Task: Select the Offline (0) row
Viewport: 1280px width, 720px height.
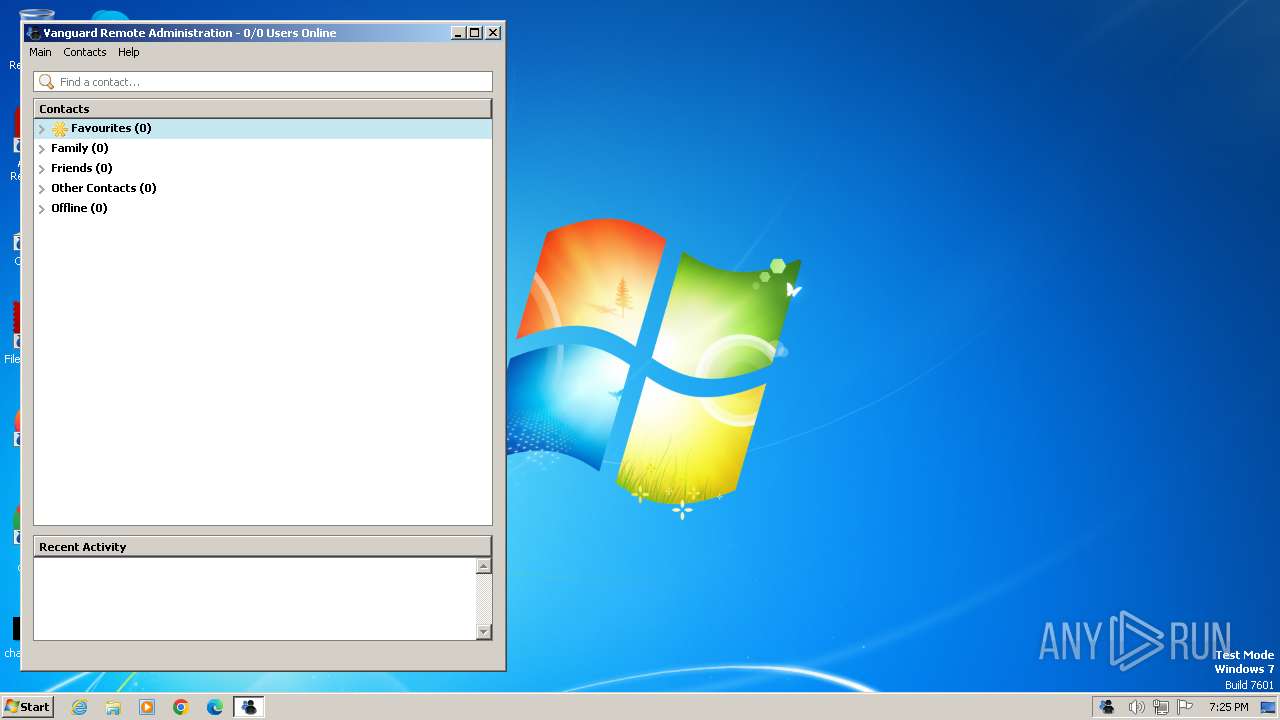Action: [x=263, y=208]
